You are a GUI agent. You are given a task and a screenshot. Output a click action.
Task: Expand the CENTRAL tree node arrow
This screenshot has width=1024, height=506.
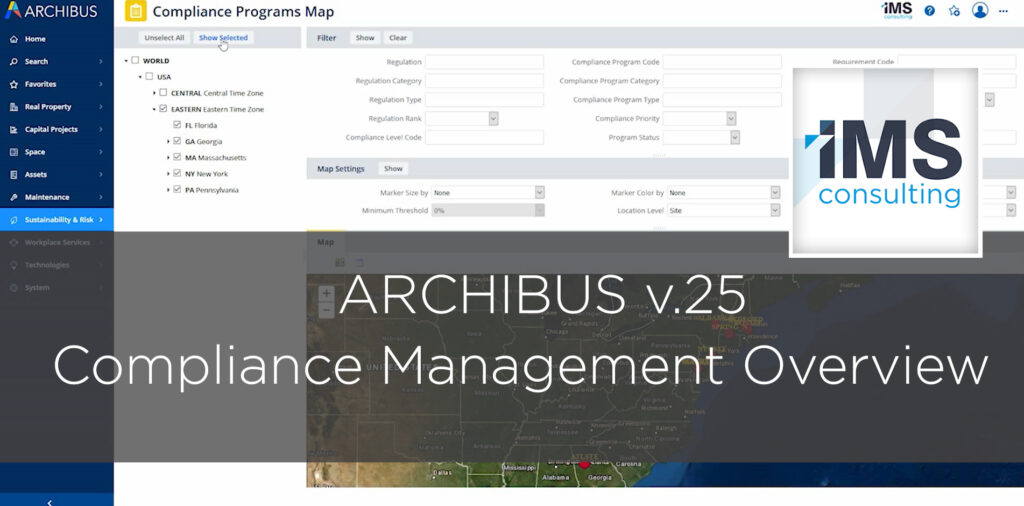point(154,93)
